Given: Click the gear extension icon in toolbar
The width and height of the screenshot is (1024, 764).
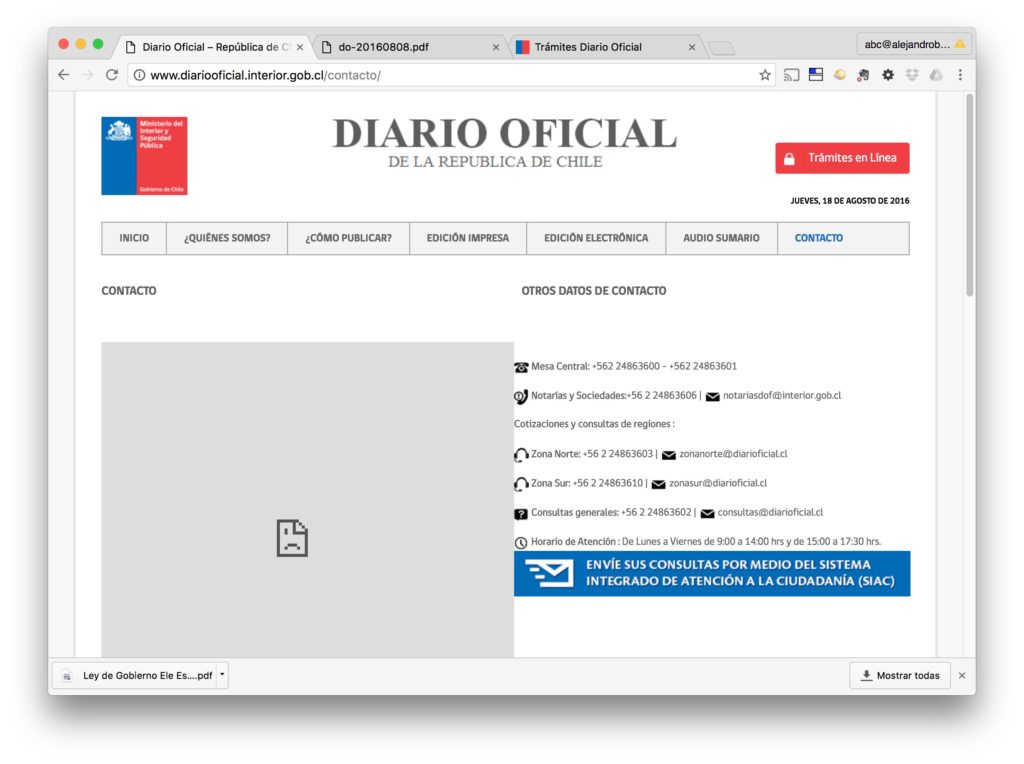Looking at the screenshot, I should tap(888, 75).
